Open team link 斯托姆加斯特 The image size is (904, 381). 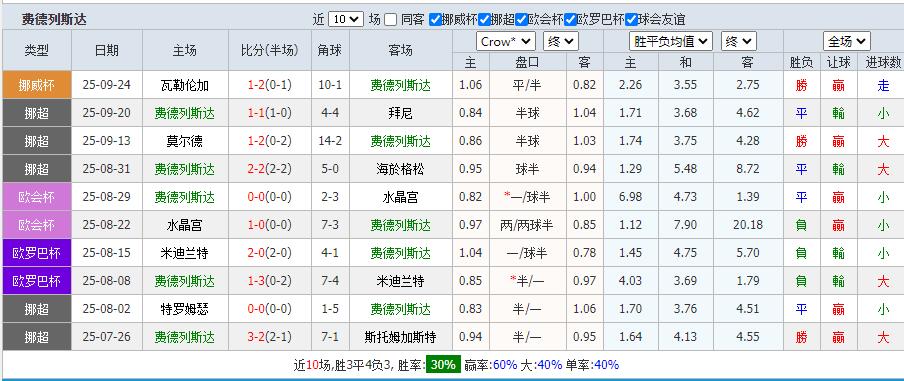point(400,337)
